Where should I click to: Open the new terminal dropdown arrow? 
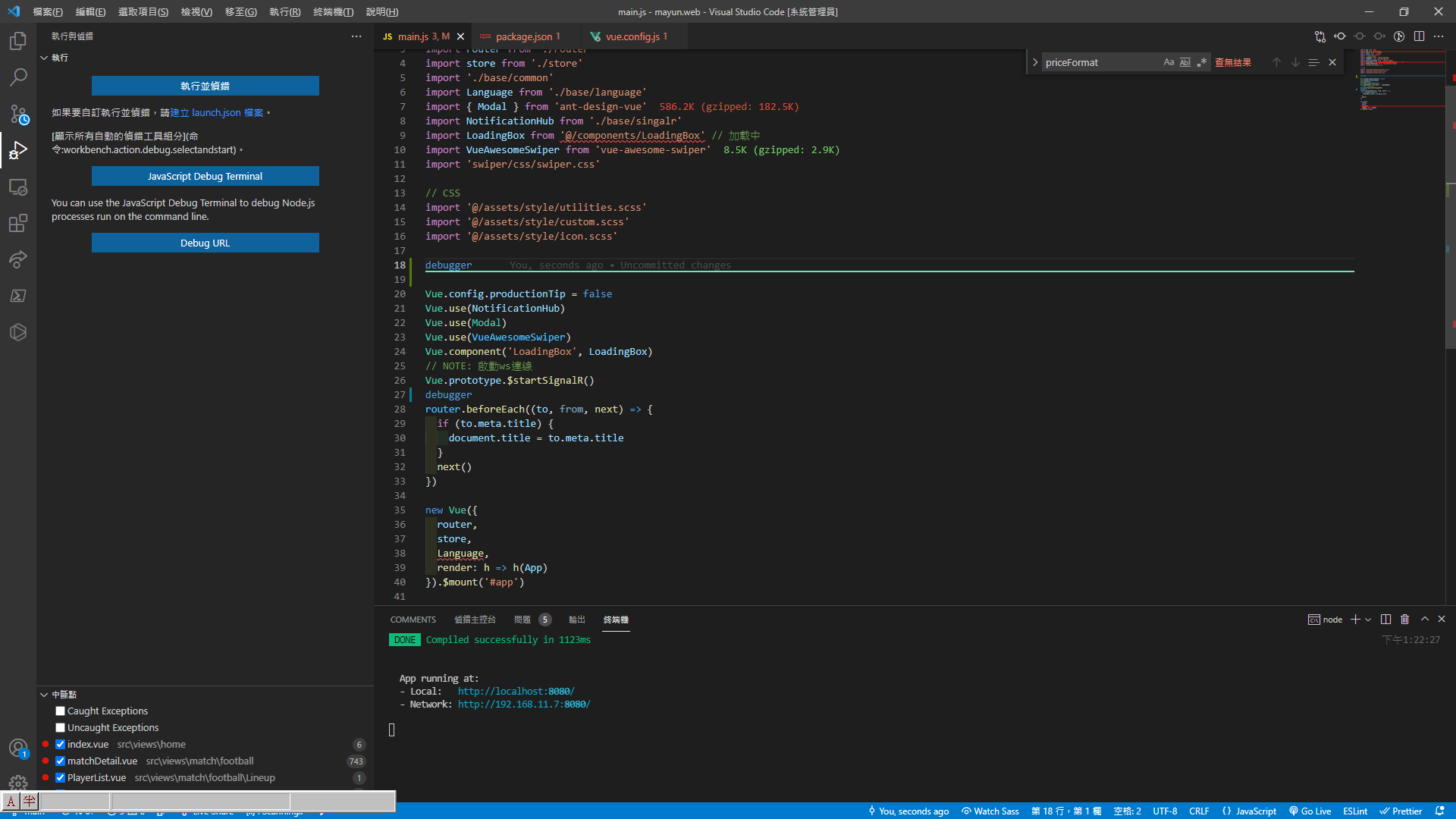1368,620
